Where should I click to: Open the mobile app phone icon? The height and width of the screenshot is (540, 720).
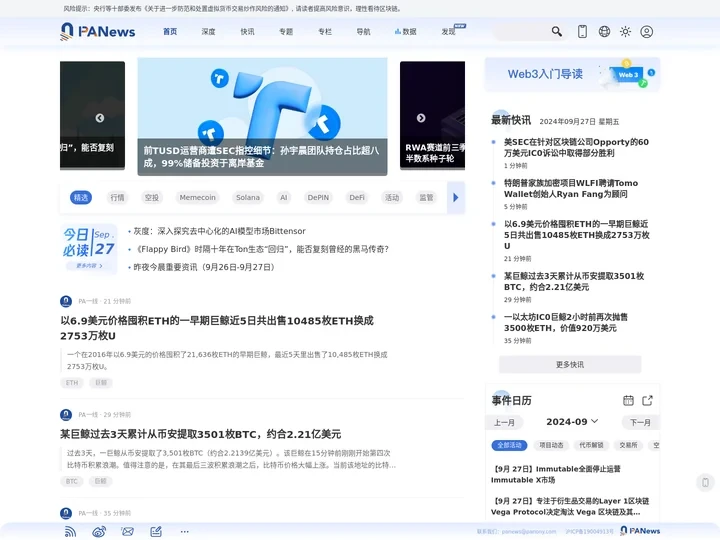coord(582,31)
